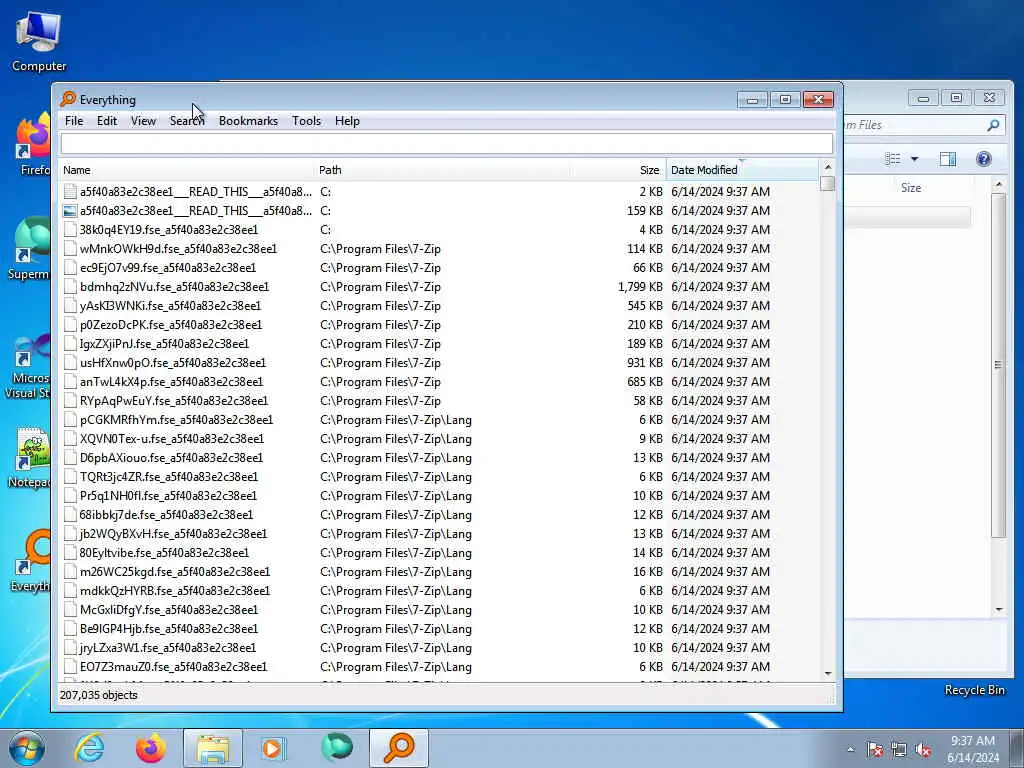The height and width of the screenshot is (768, 1024).
Task: Select file McGxliDfgY.fse_a5f40a83e2c38ee1
Action: click(168, 609)
